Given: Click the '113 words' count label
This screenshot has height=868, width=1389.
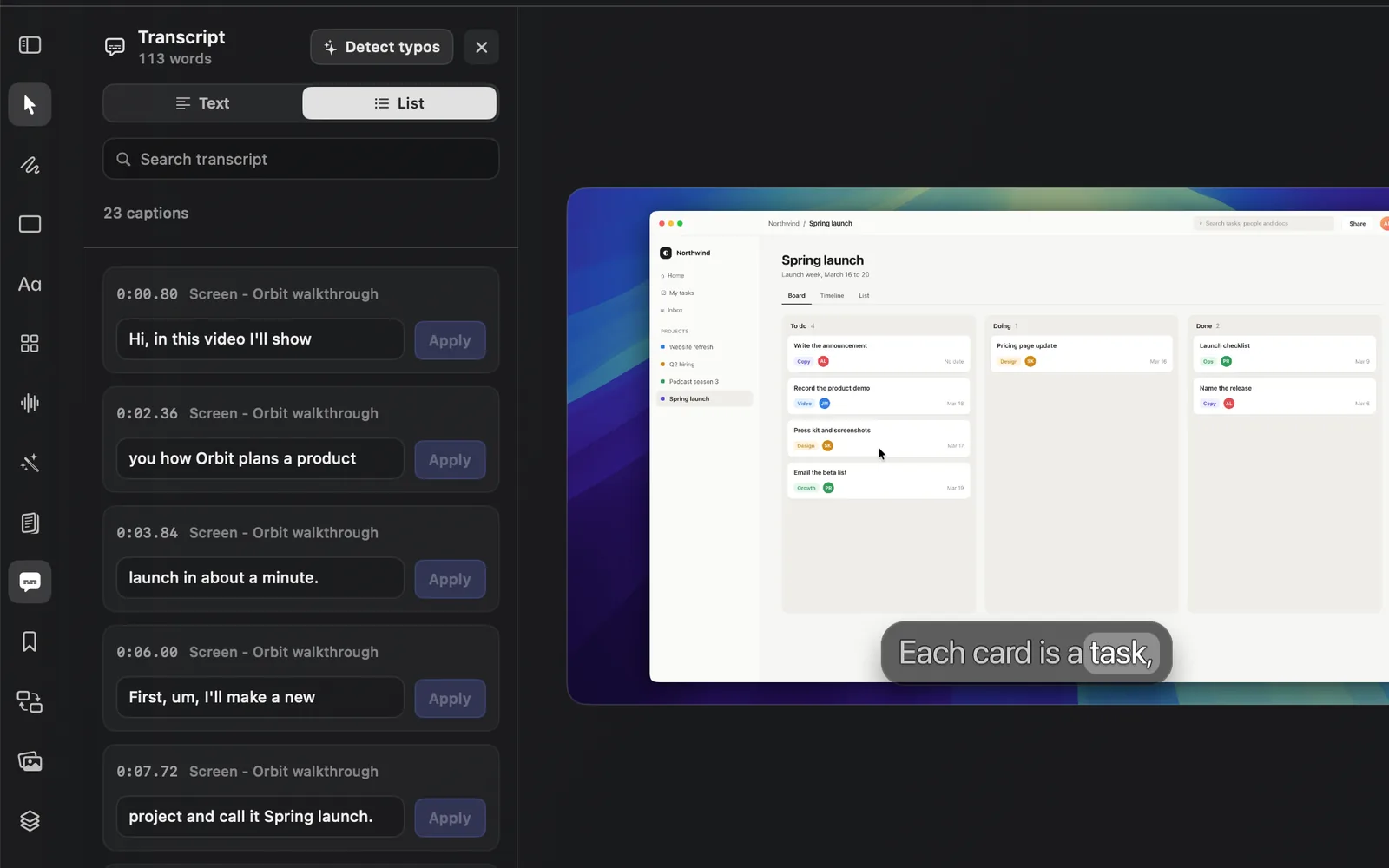Looking at the screenshot, I should click(175, 59).
